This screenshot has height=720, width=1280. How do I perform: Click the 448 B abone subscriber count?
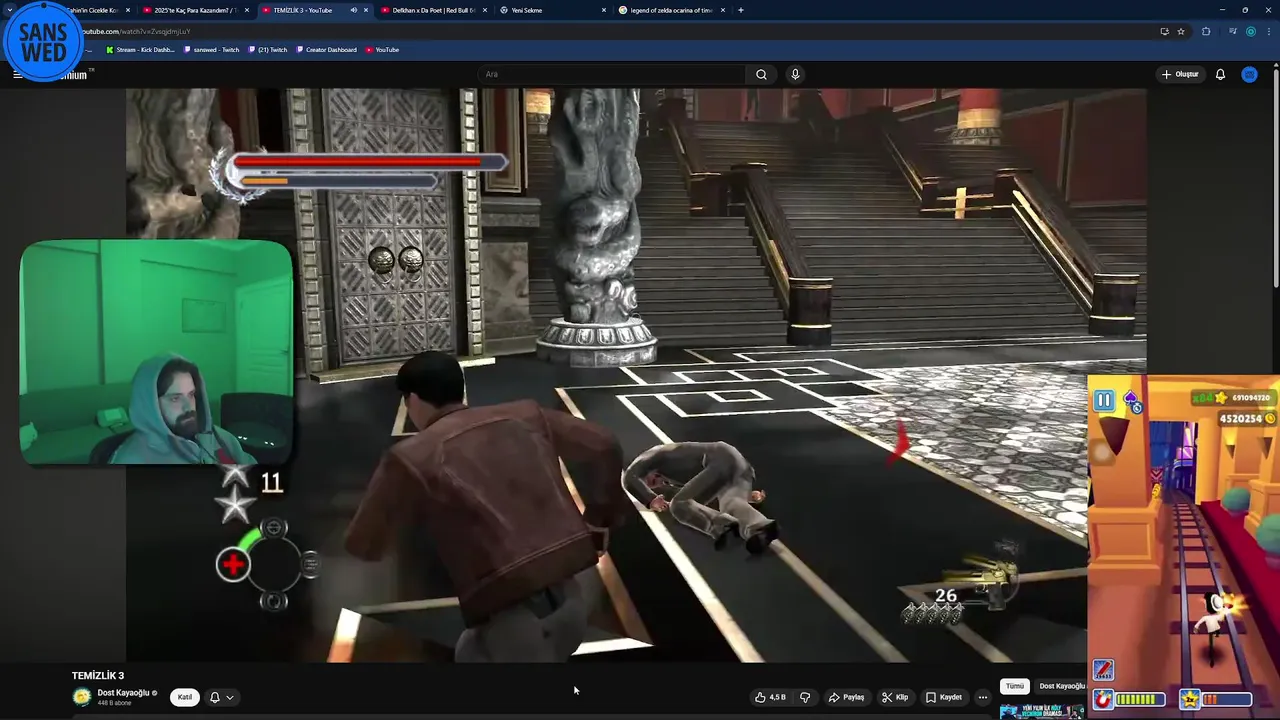[116, 703]
